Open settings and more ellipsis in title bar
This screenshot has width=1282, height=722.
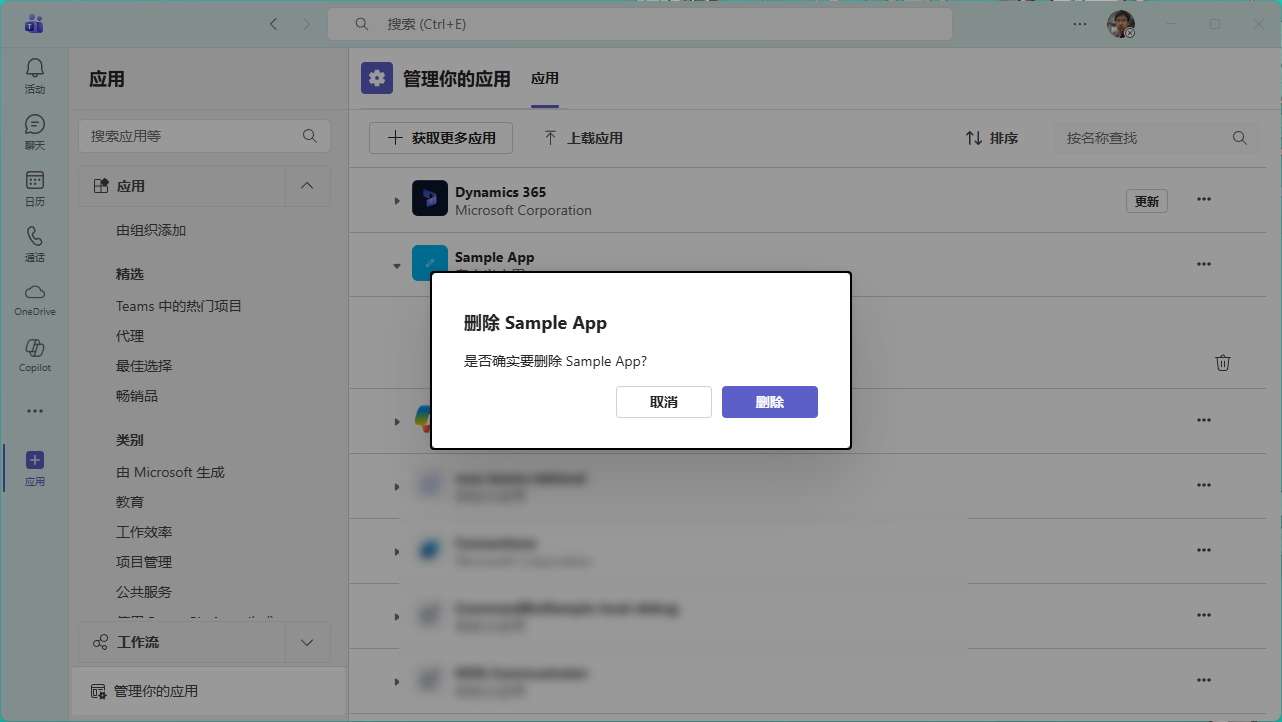pyautogui.click(x=1080, y=24)
